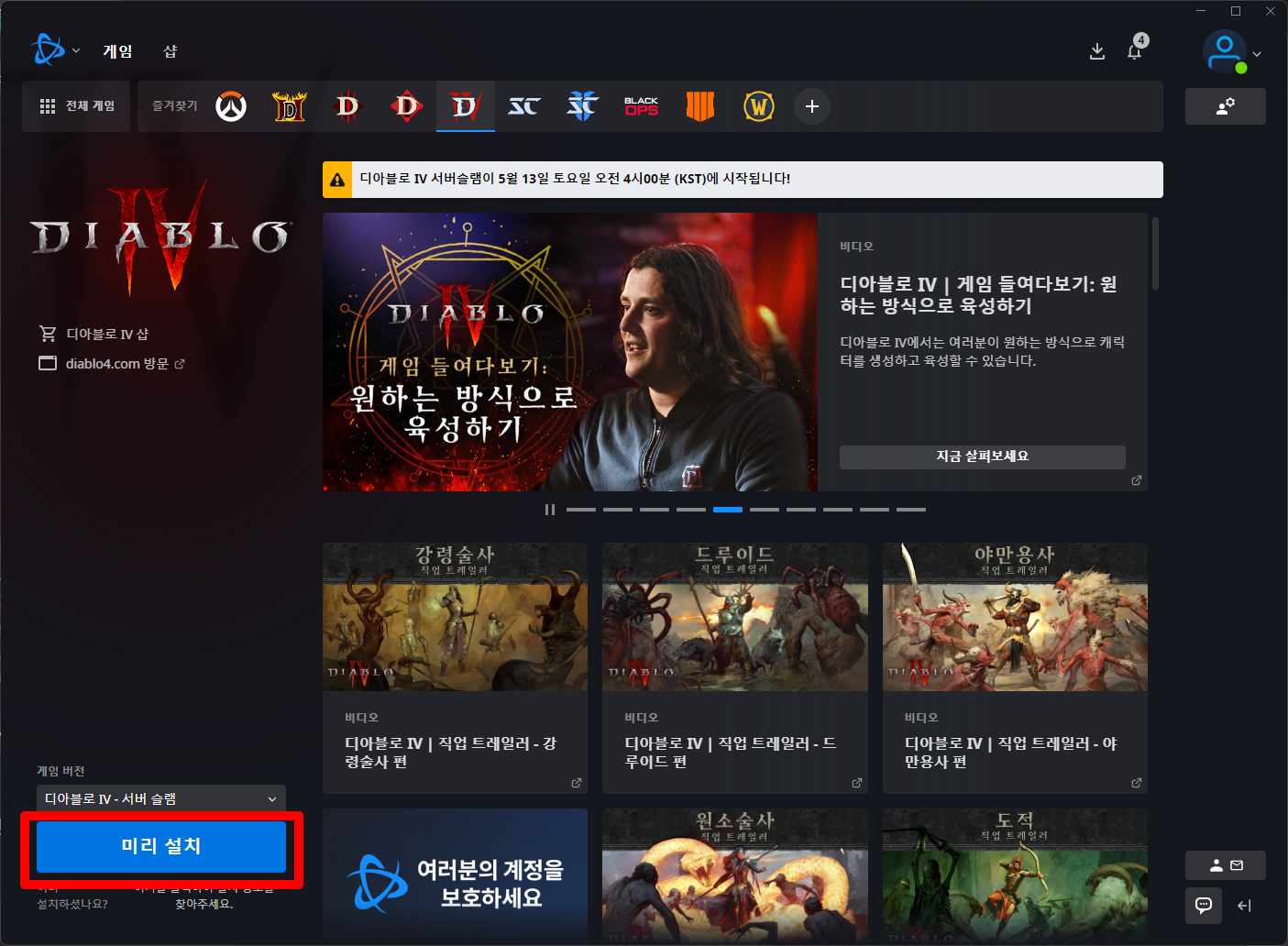Open the 강령술사 trailer thumbnail
Image resolution: width=1288 pixels, height=946 pixels.
coord(456,617)
